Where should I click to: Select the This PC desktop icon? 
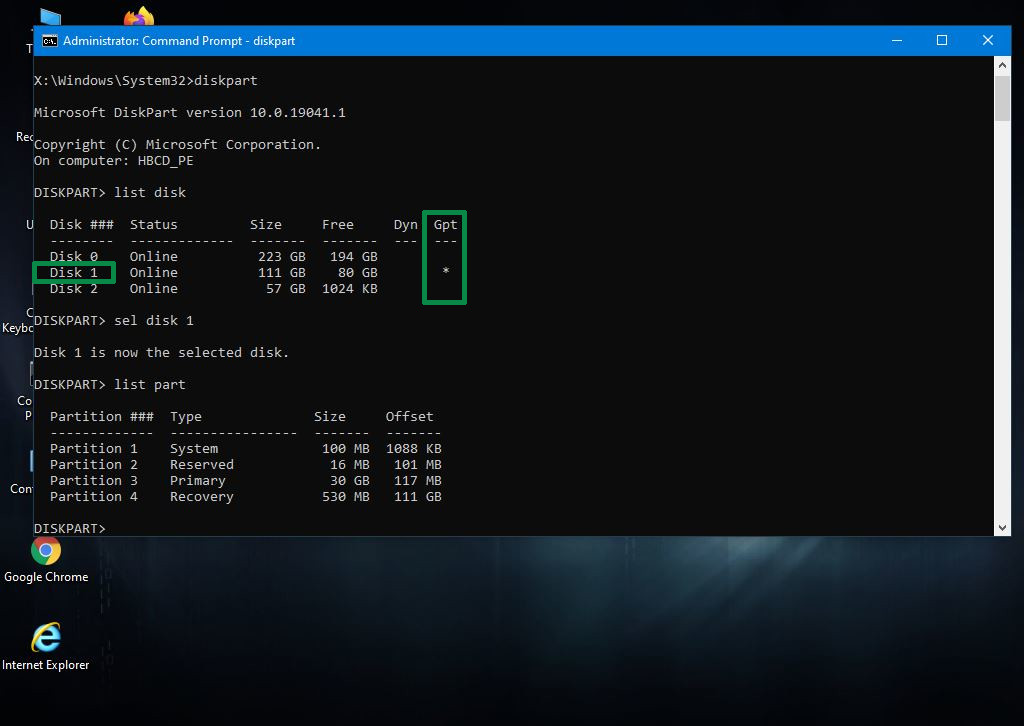click(48, 20)
